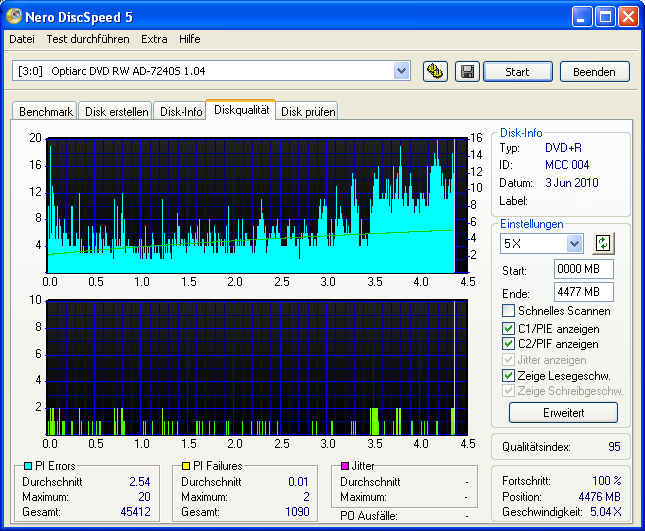Click the Start field showing 0000 MB
This screenshot has height=531, width=645.
[584, 269]
